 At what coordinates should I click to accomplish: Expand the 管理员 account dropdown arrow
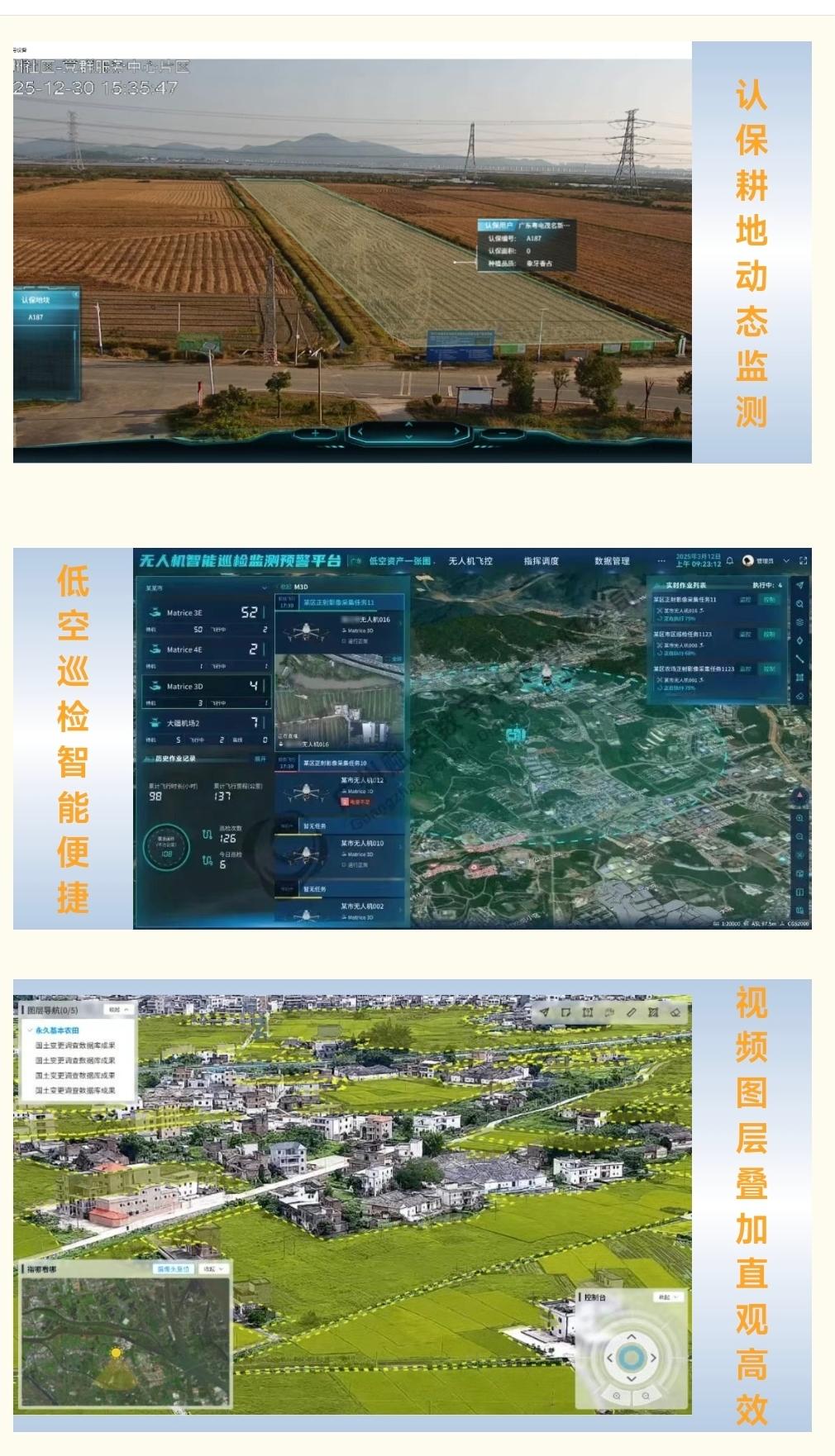coord(786,560)
